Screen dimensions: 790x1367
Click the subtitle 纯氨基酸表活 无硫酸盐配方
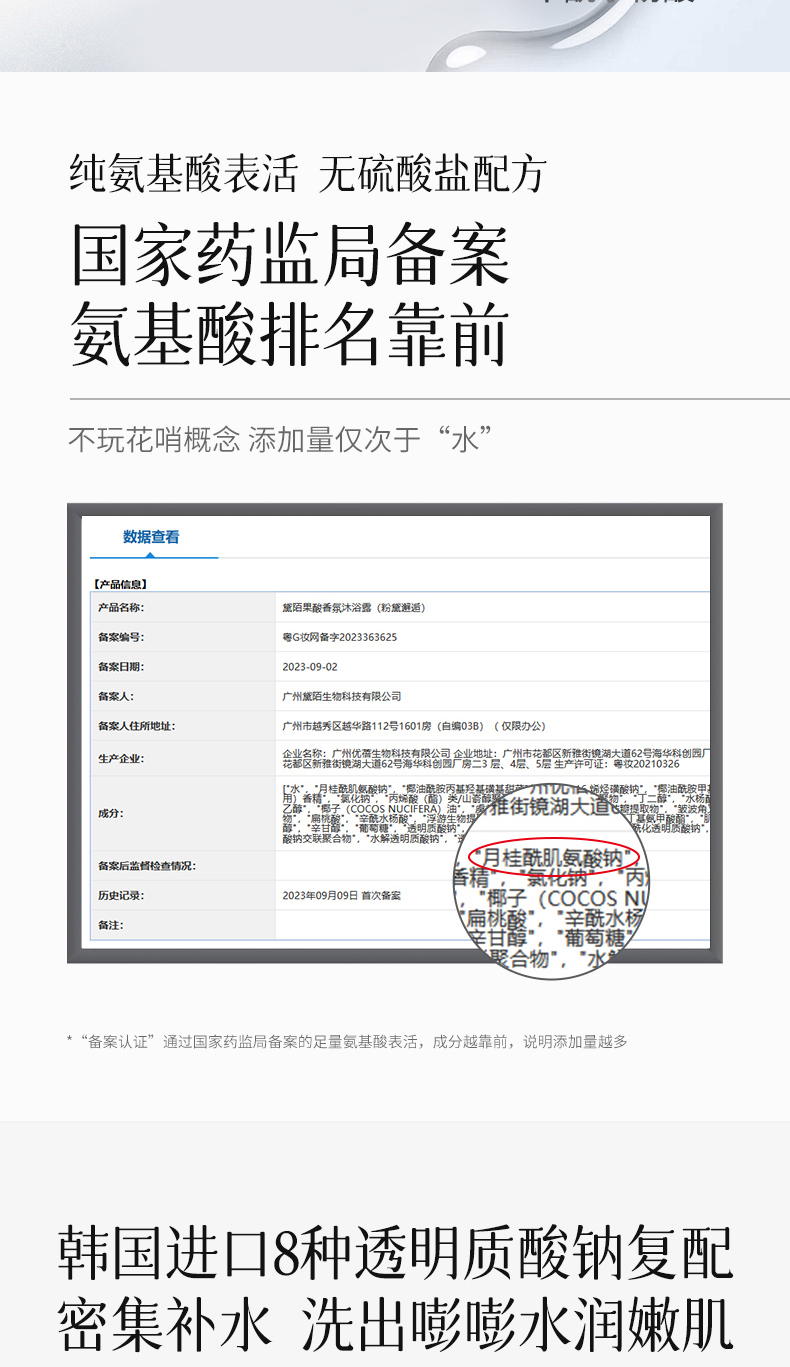click(x=308, y=174)
